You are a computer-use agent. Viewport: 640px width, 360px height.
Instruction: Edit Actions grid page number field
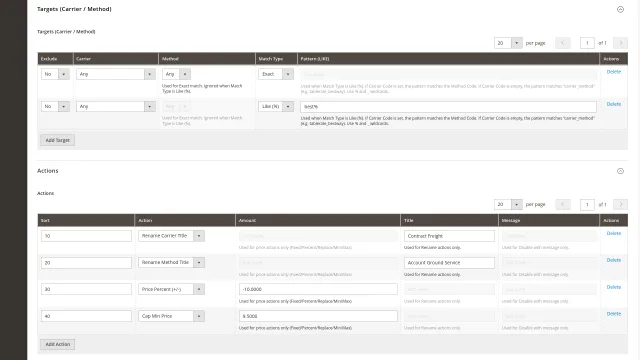pyautogui.click(x=587, y=204)
